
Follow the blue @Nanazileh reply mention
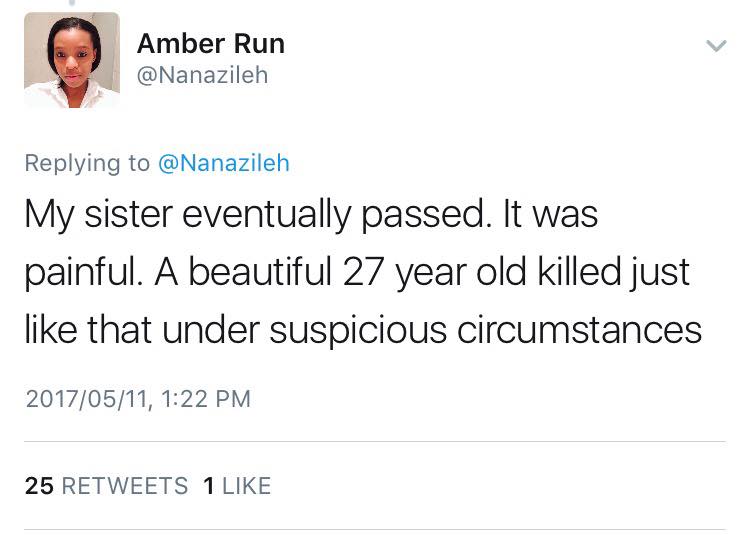[224, 163]
